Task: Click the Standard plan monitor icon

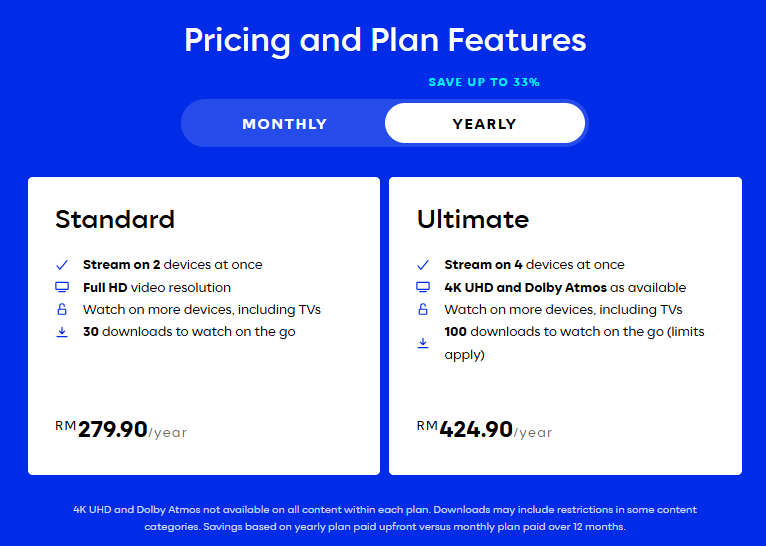Action: 62,287
